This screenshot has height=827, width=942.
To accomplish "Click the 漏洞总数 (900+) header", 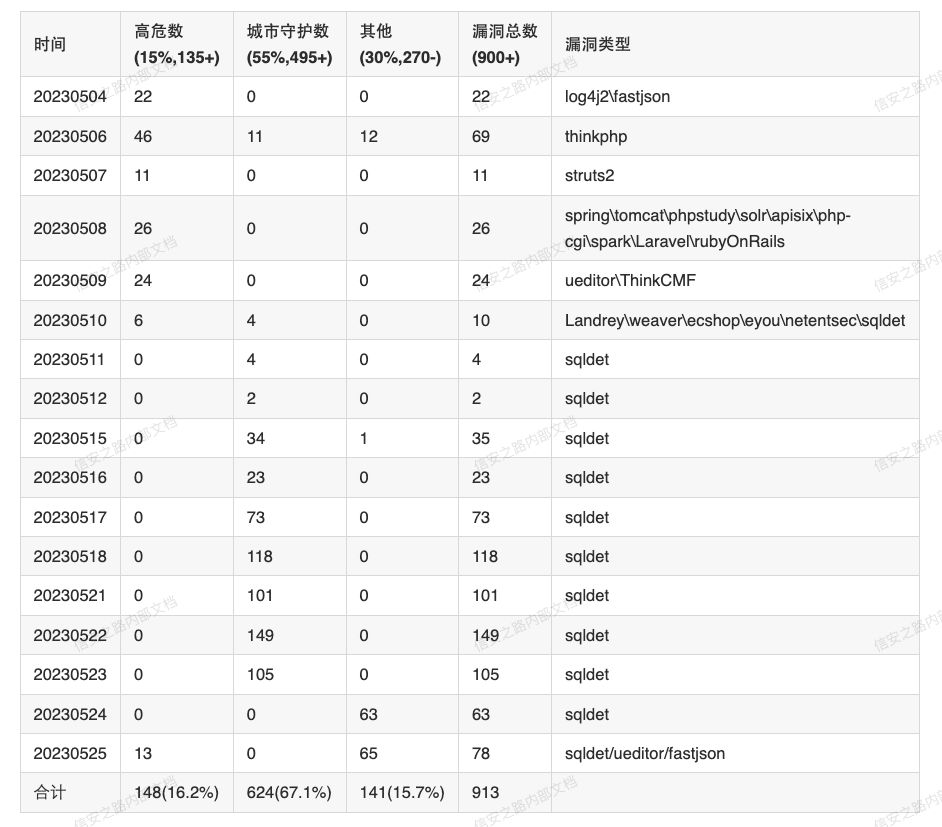I will coord(505,44).
